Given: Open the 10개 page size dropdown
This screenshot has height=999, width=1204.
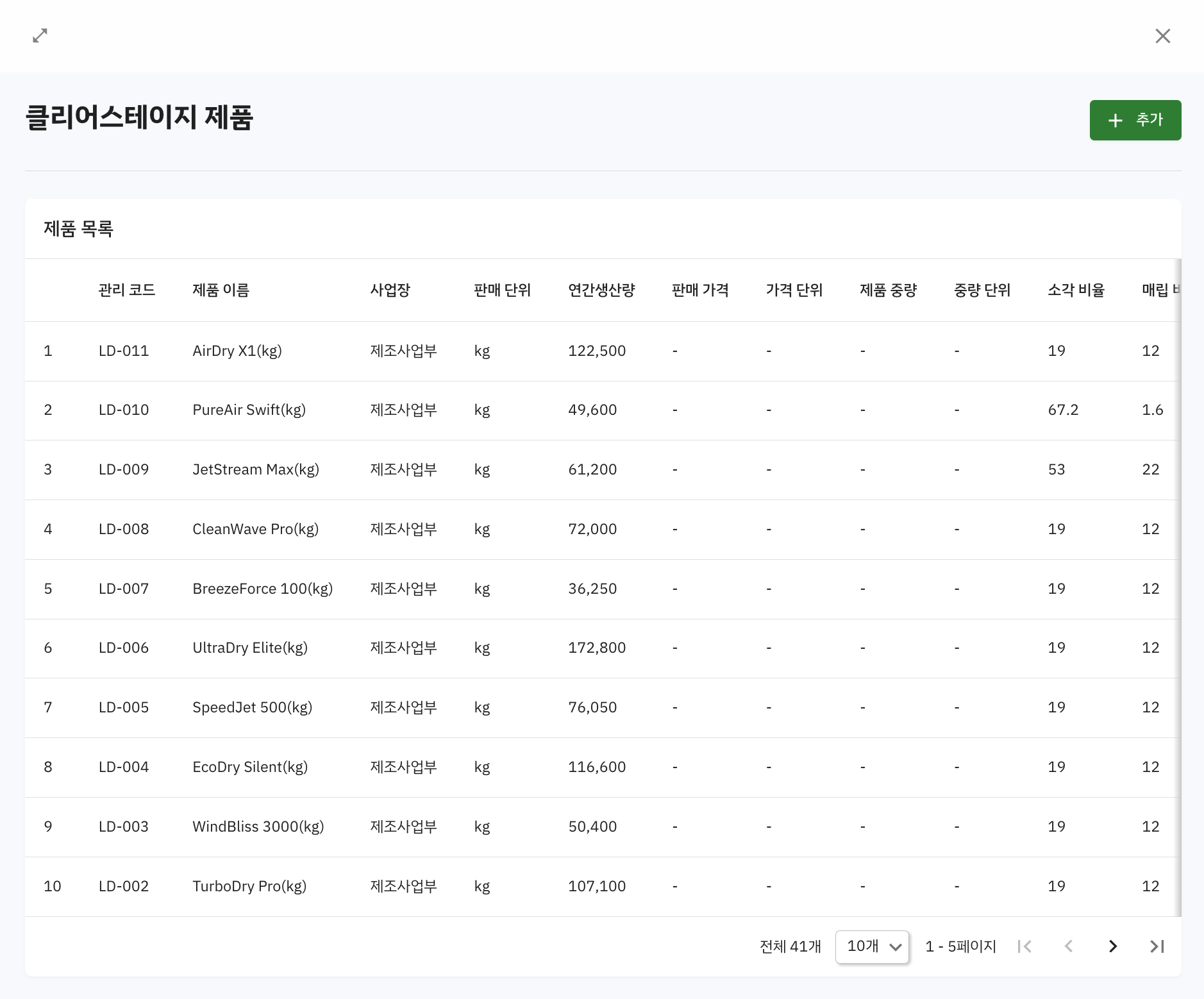Looking at the screenshot, I should point(872,946).
